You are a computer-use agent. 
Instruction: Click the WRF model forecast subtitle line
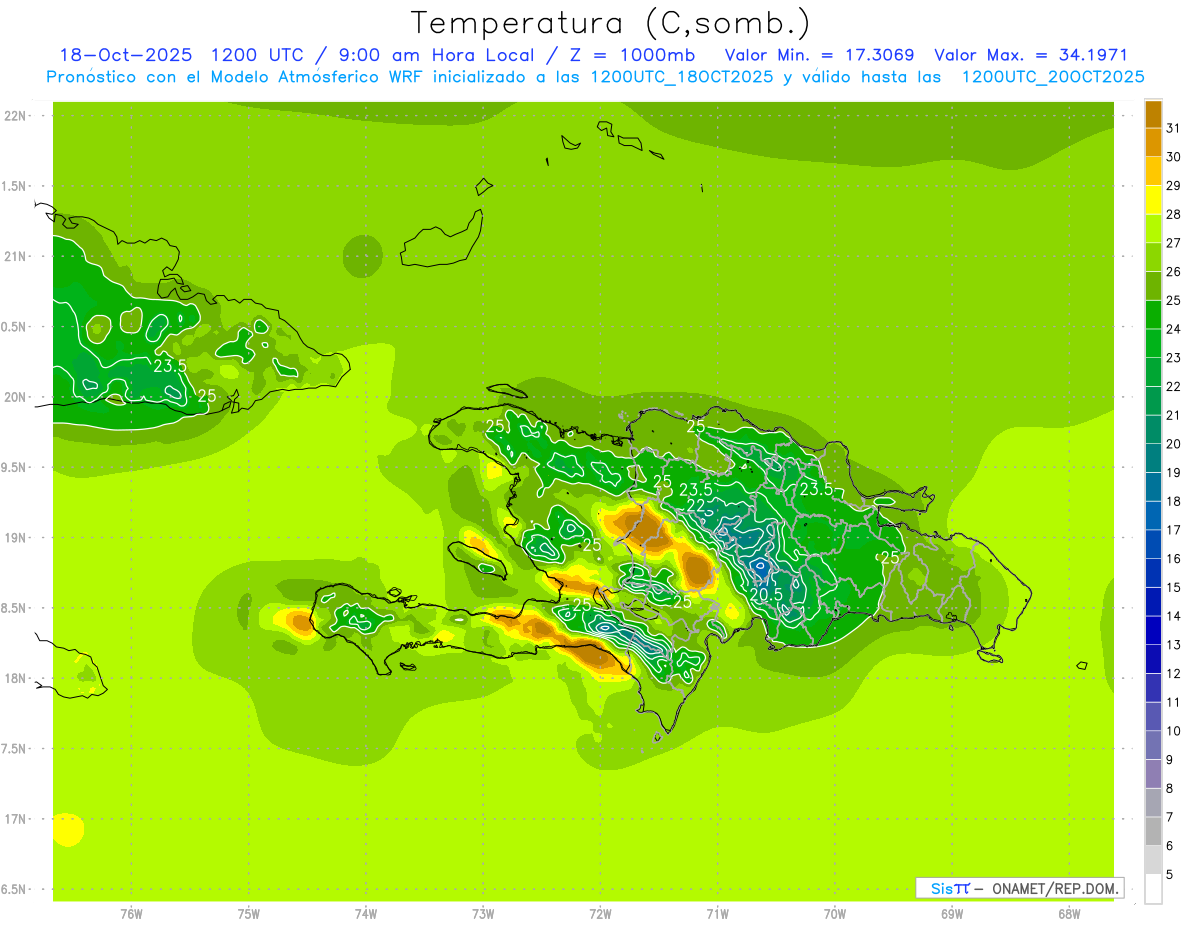(x=595, y=77)
